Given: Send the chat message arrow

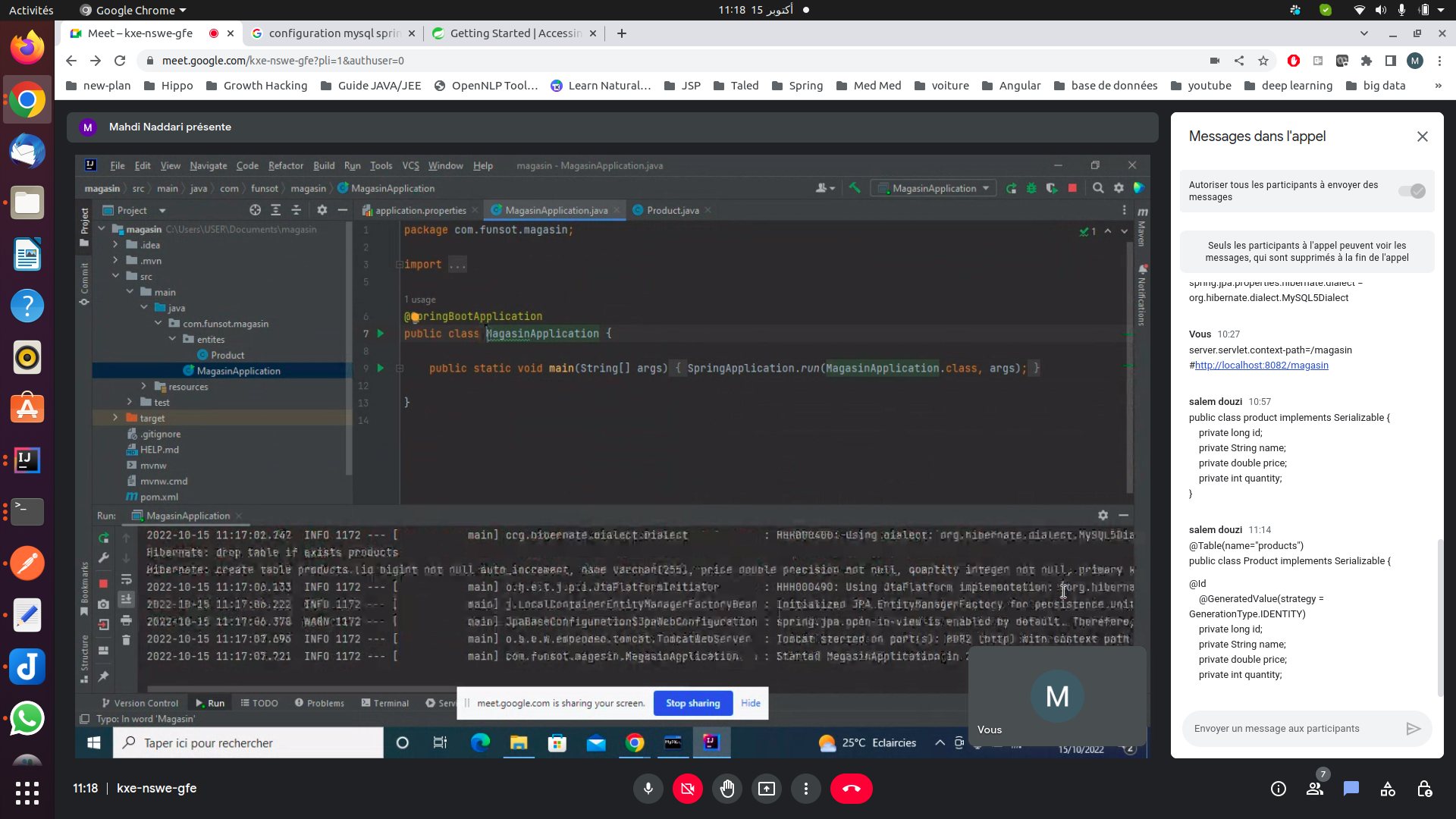Looking at the screenshot, I should (1414, 729).
